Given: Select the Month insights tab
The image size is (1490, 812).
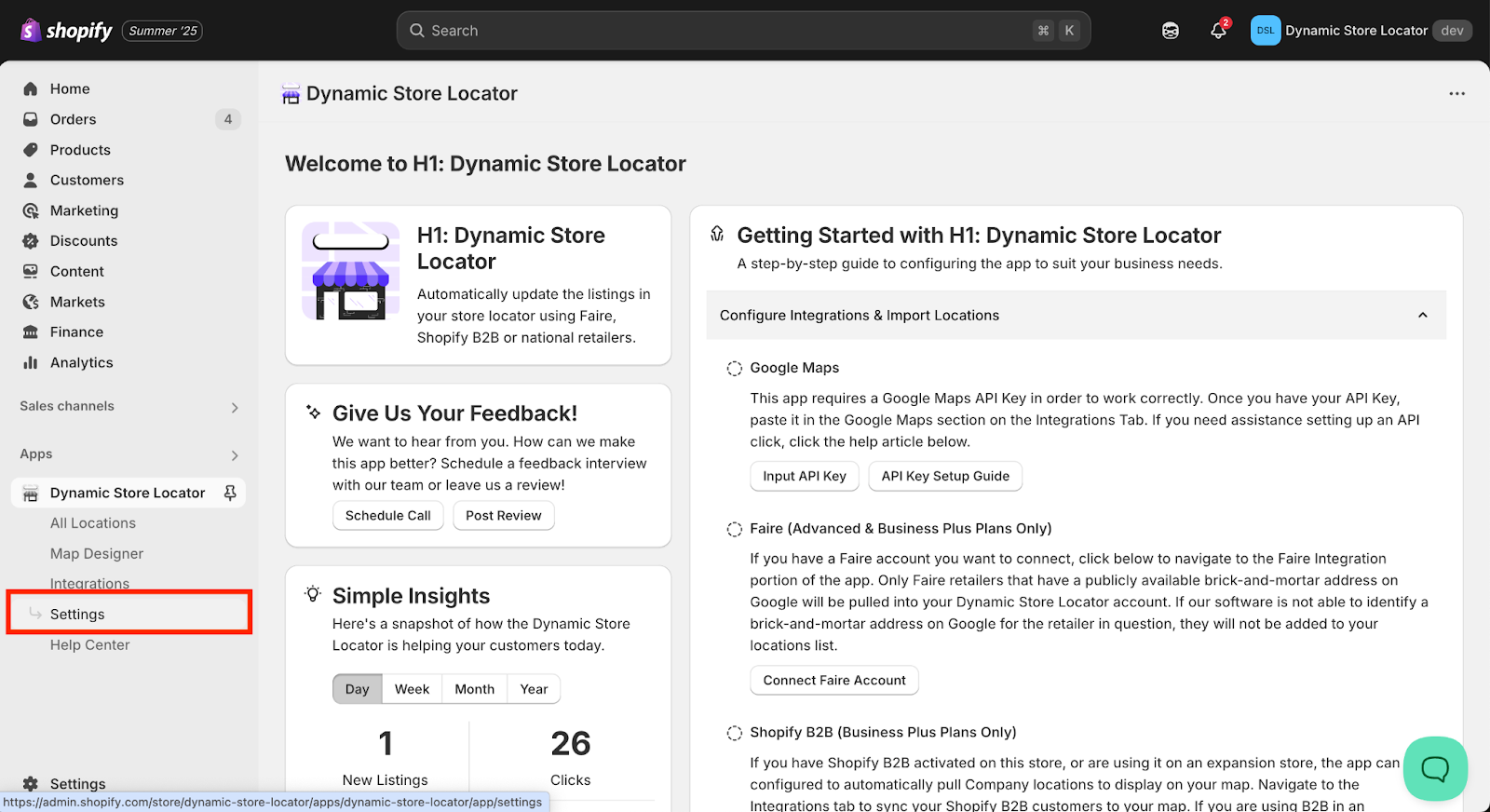Looking at the screenshot, I should 475,689.
